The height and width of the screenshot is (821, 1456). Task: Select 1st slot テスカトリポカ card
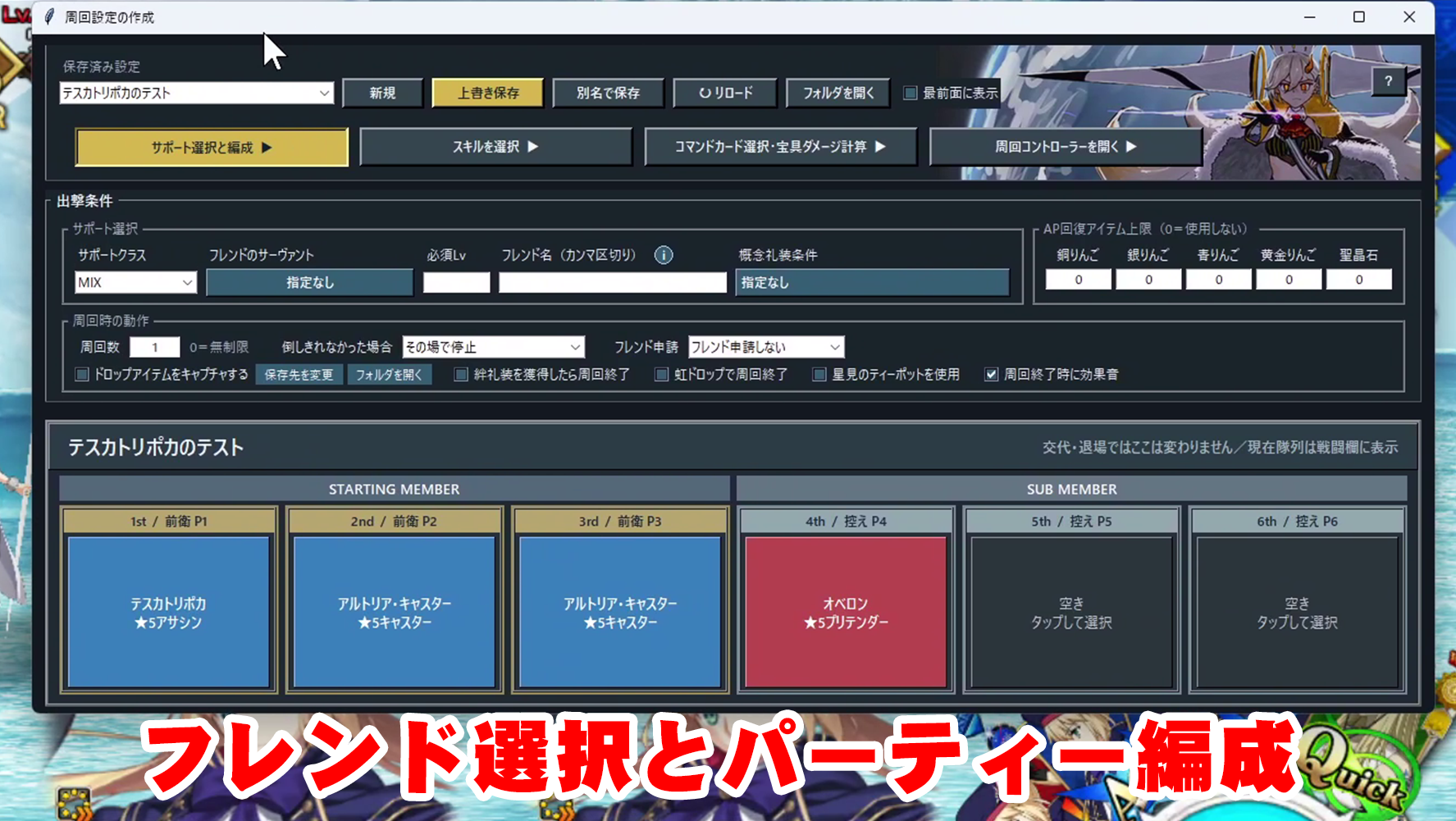(x=169, y=612)
